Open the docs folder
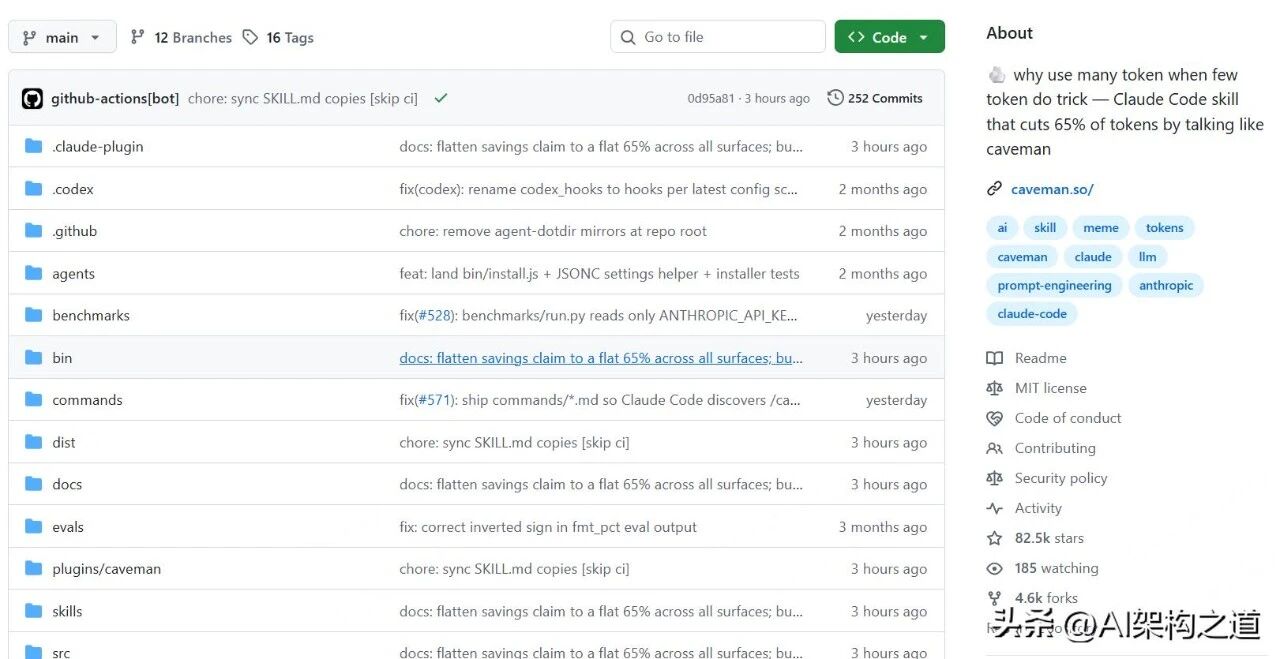Screen dimensions: 1280x659 [x=67, y=484]
